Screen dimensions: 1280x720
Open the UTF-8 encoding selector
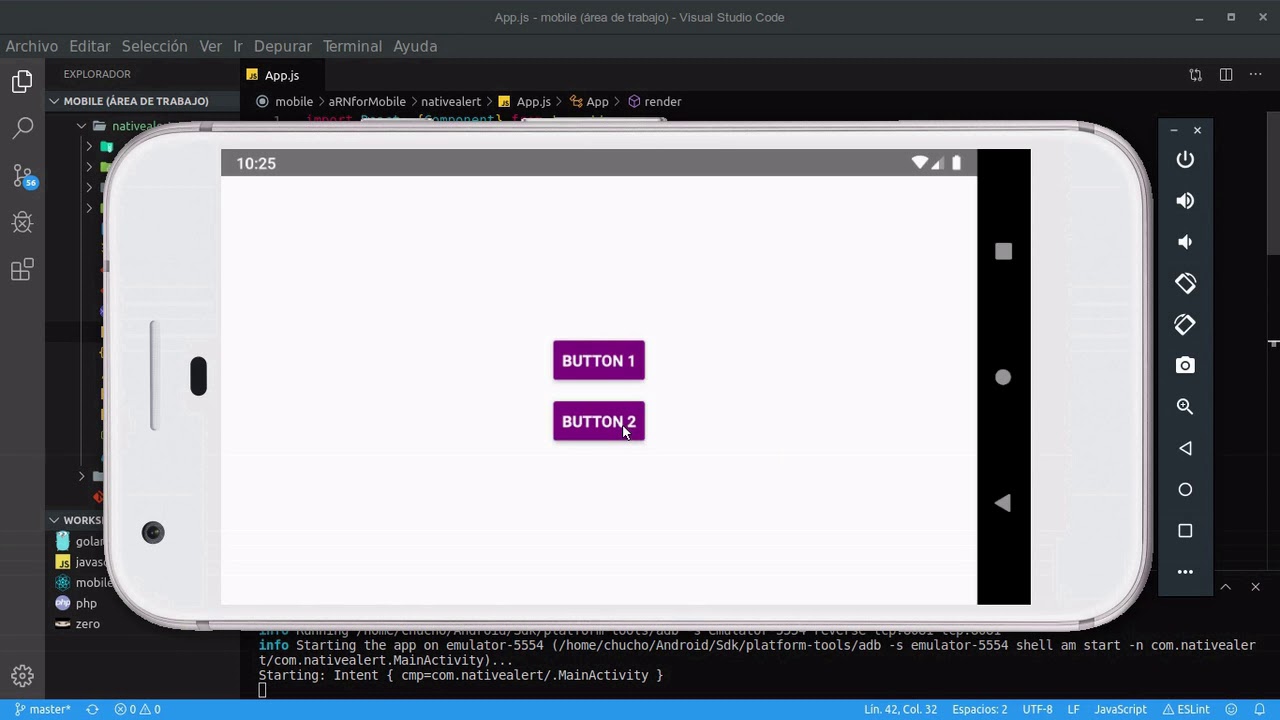1037,709
